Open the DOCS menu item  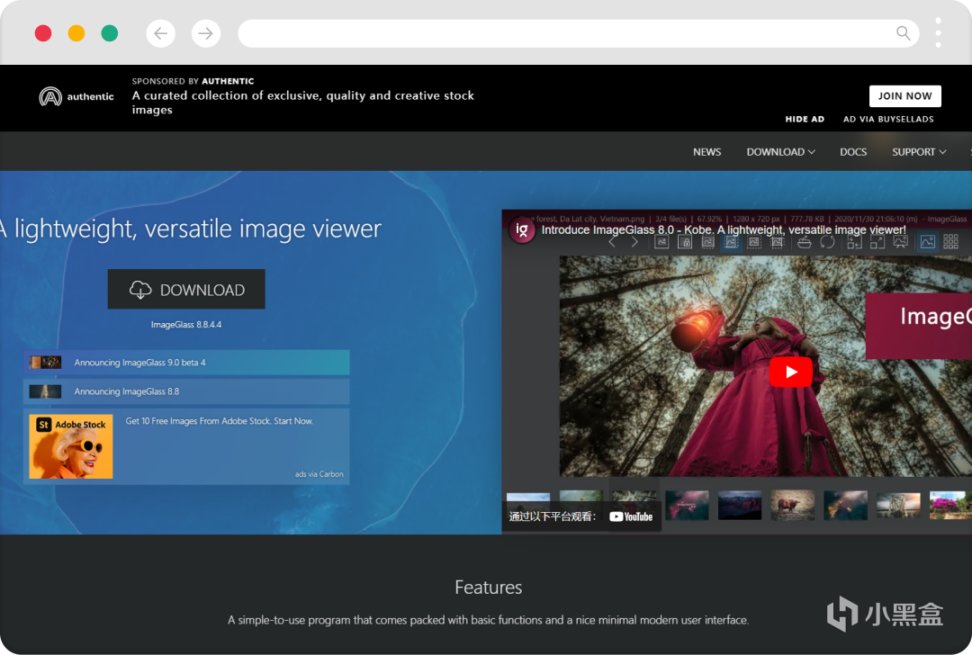(853, 152)
